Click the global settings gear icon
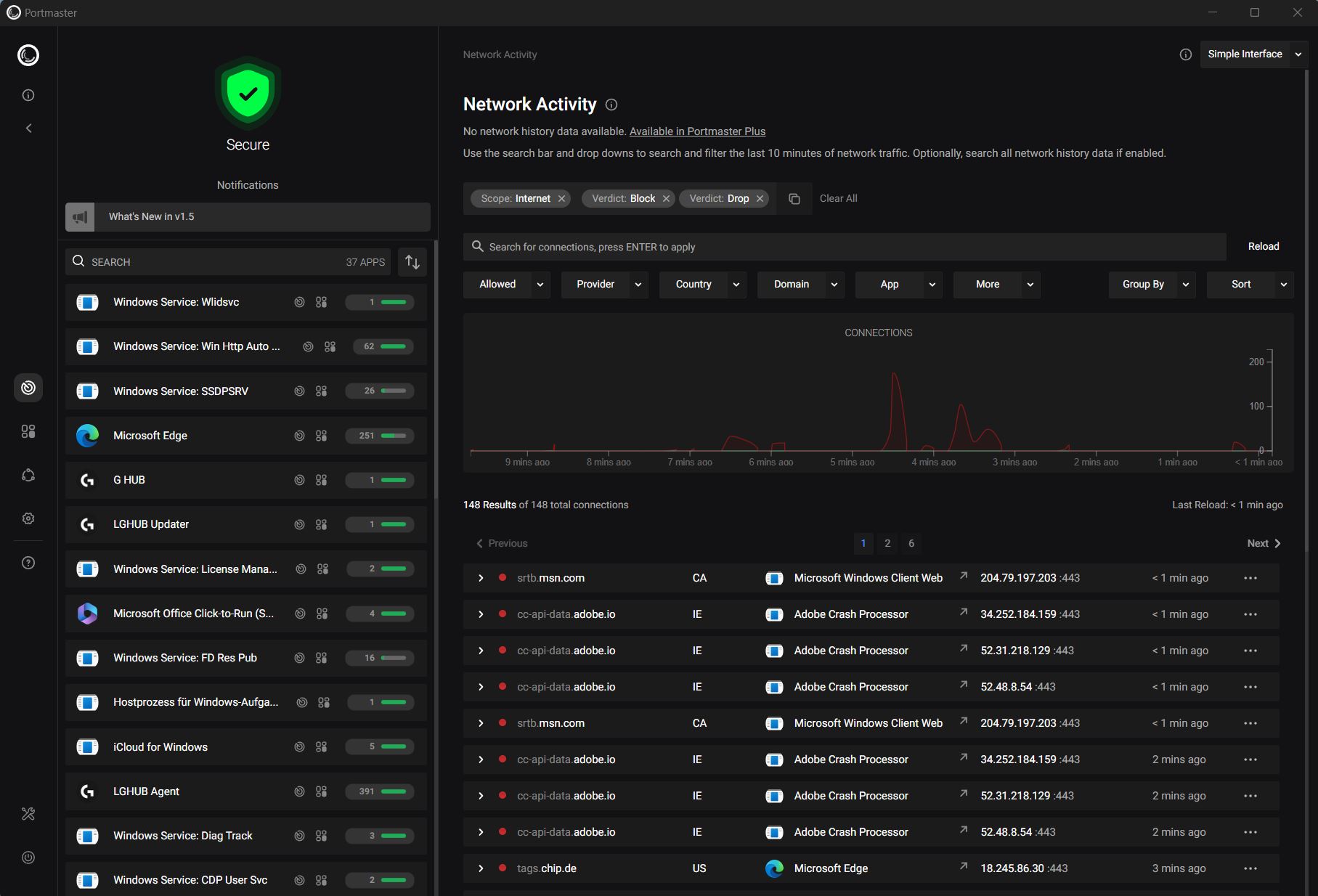1318x896 pixels. coord(28,518)
